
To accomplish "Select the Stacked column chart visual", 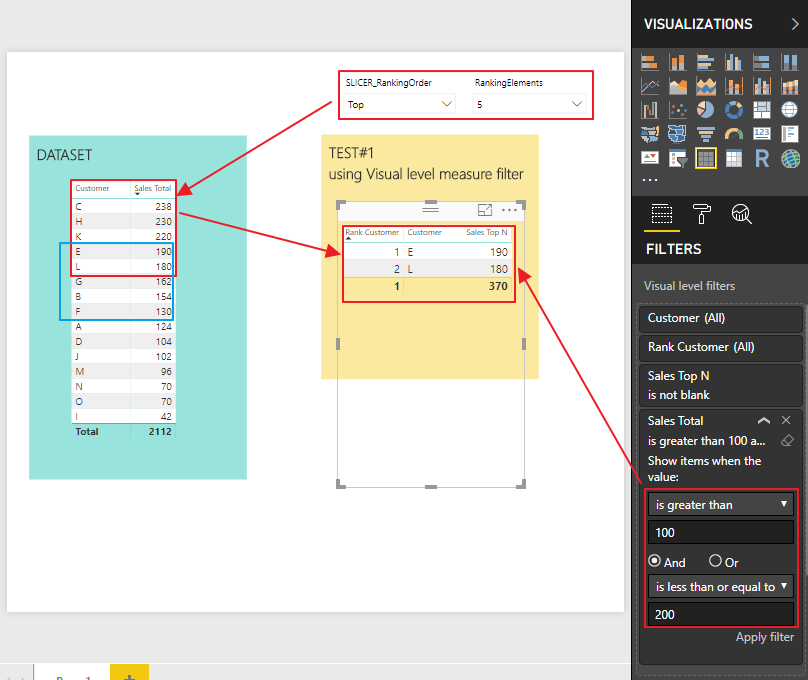I will [678, 62].
